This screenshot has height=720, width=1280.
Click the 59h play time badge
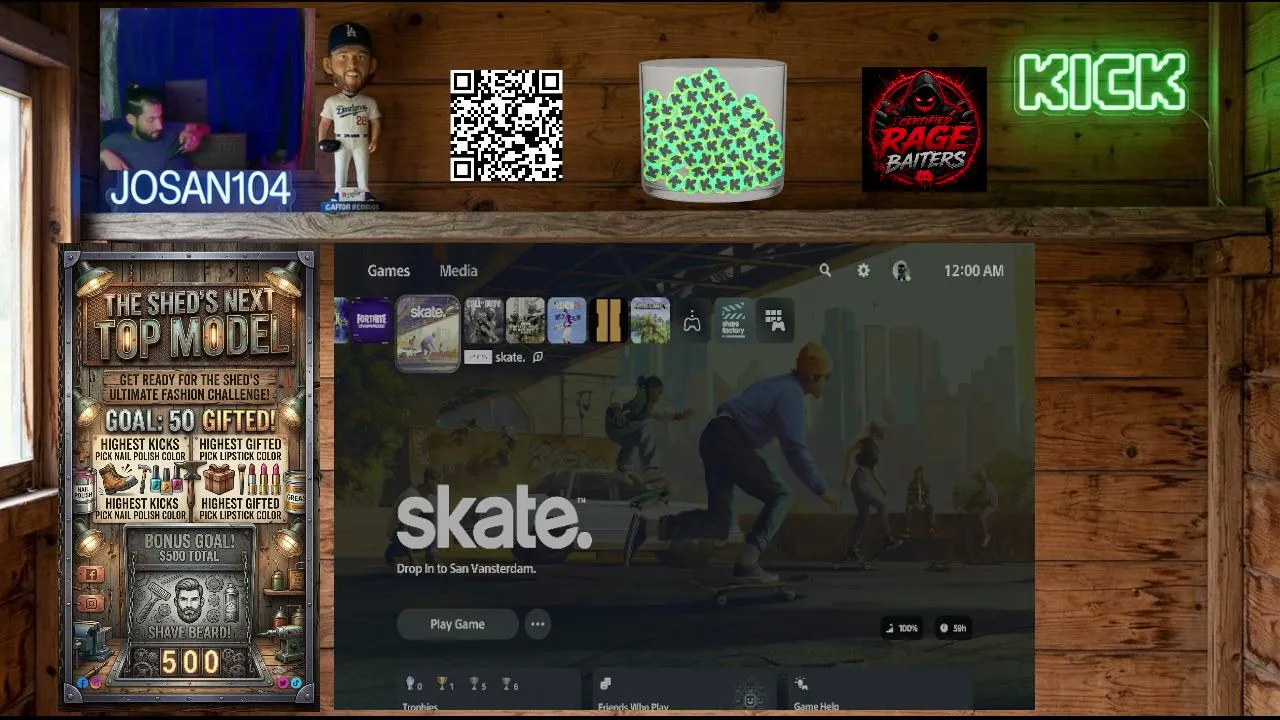click(953, 628)
